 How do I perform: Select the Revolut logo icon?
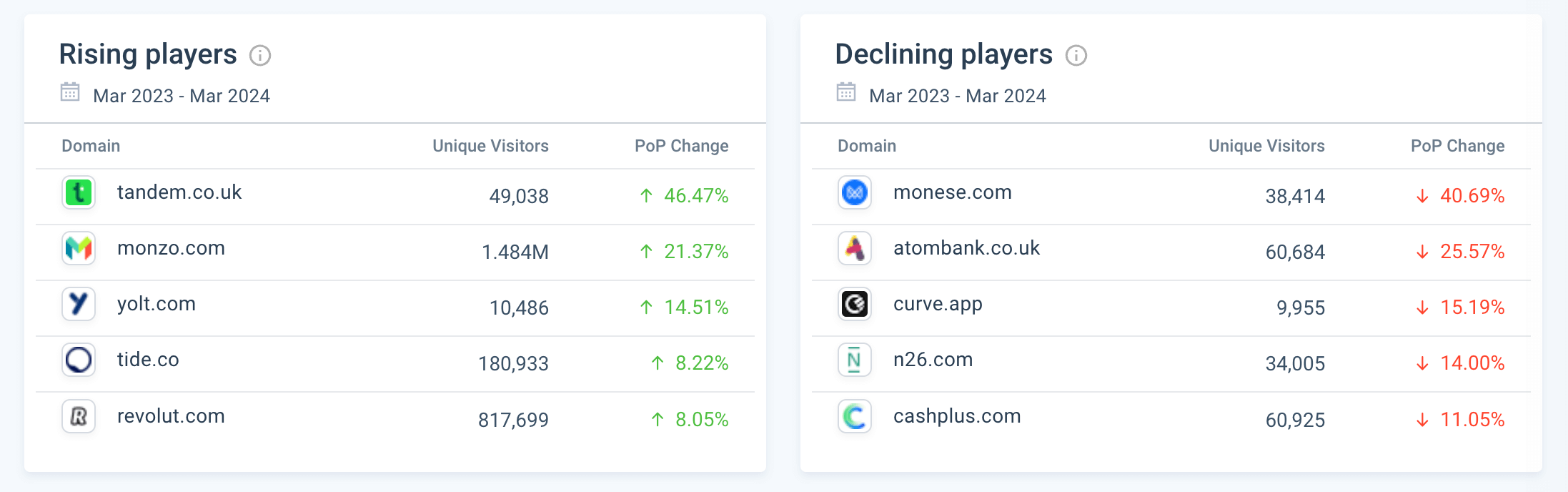(x=79, y=416)
